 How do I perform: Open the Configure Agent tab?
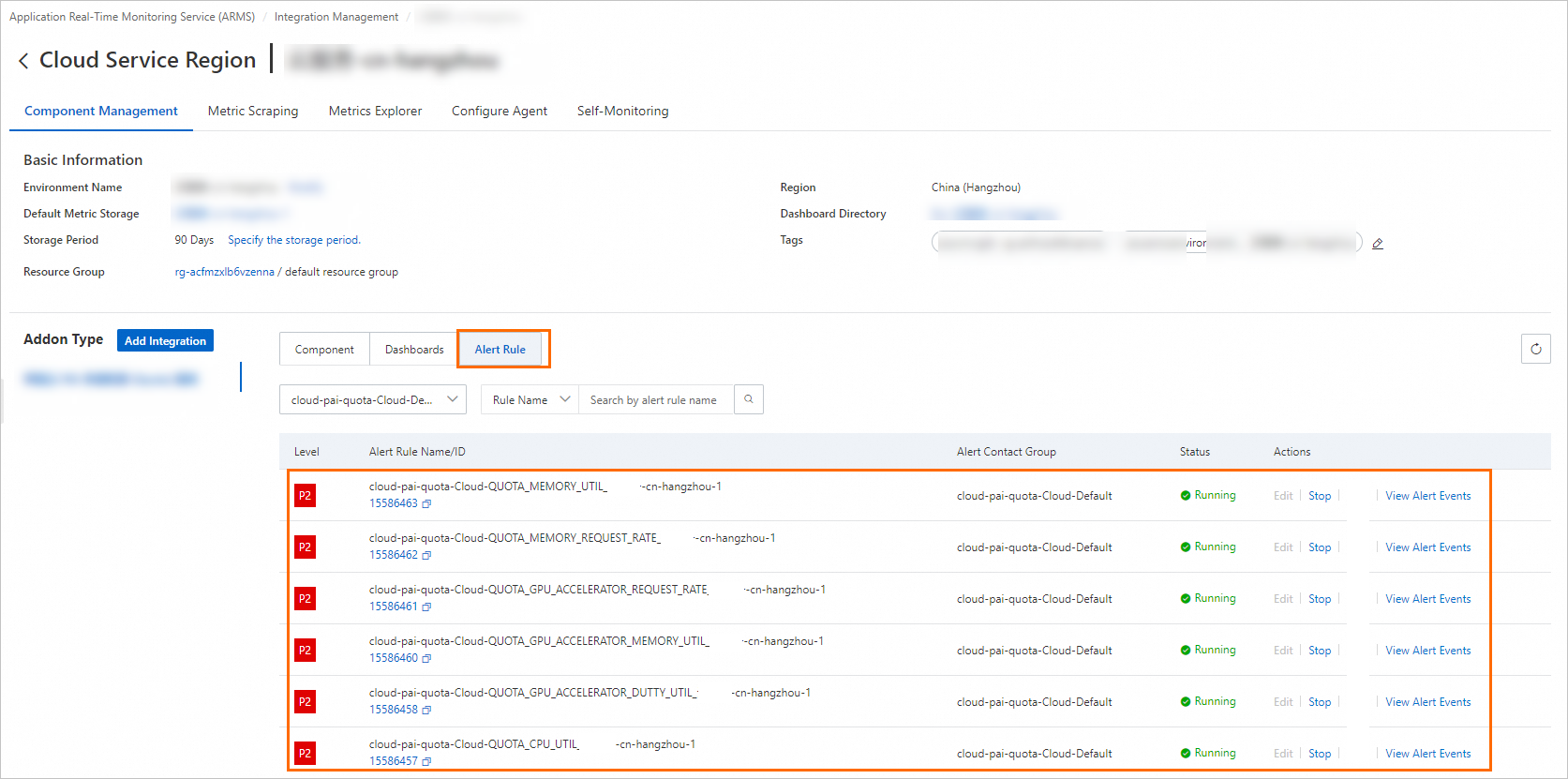point(500,111)
